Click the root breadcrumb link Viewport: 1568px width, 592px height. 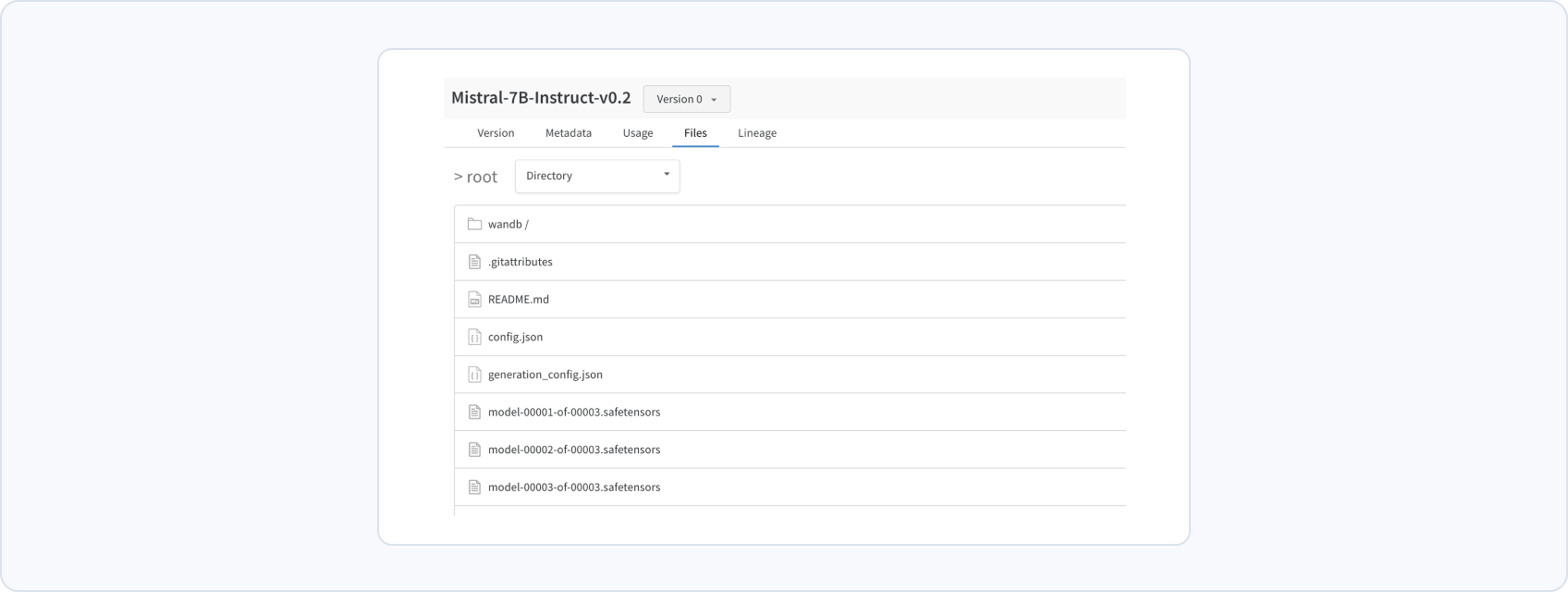point(482,177)
